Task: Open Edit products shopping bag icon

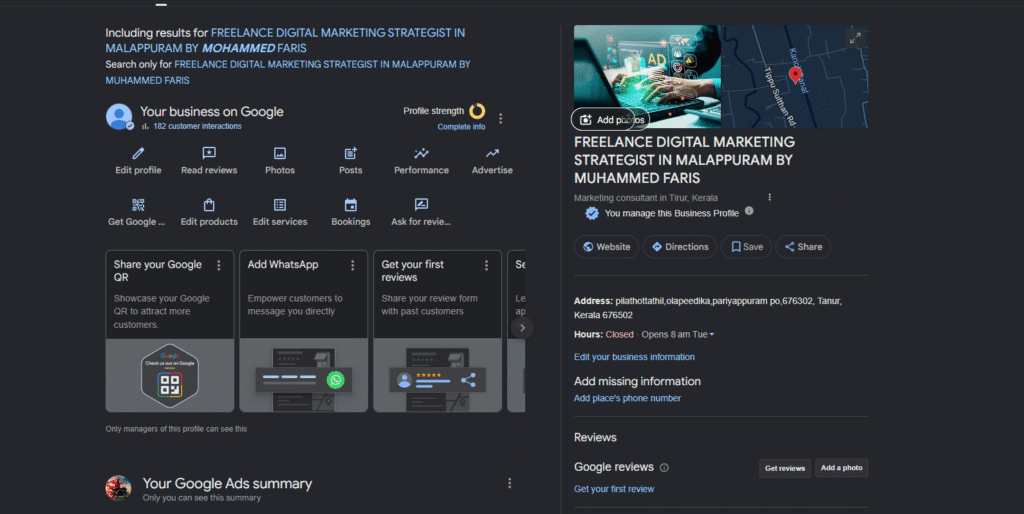Action: click(x=209, y=205)
